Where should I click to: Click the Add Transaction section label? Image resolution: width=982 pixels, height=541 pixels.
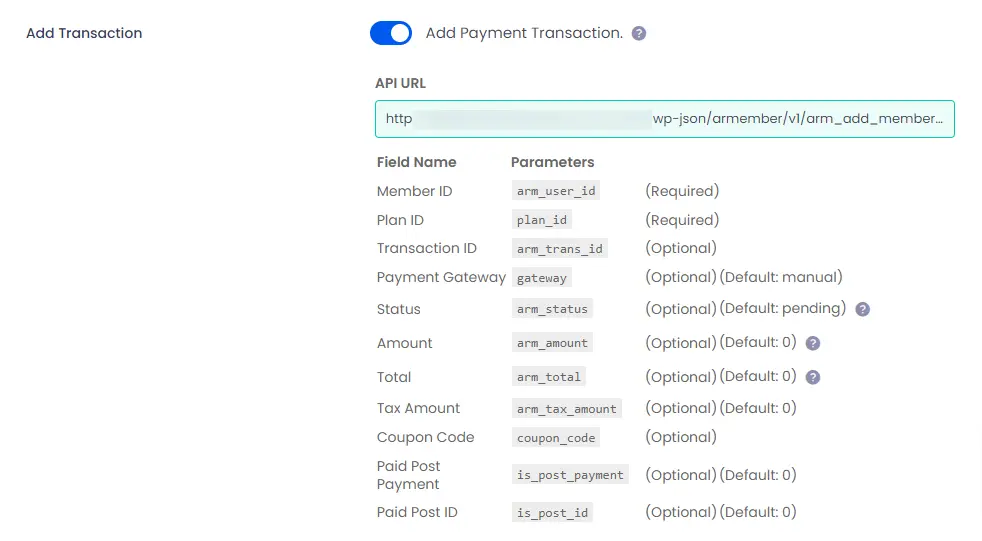[x=84, y=33]
